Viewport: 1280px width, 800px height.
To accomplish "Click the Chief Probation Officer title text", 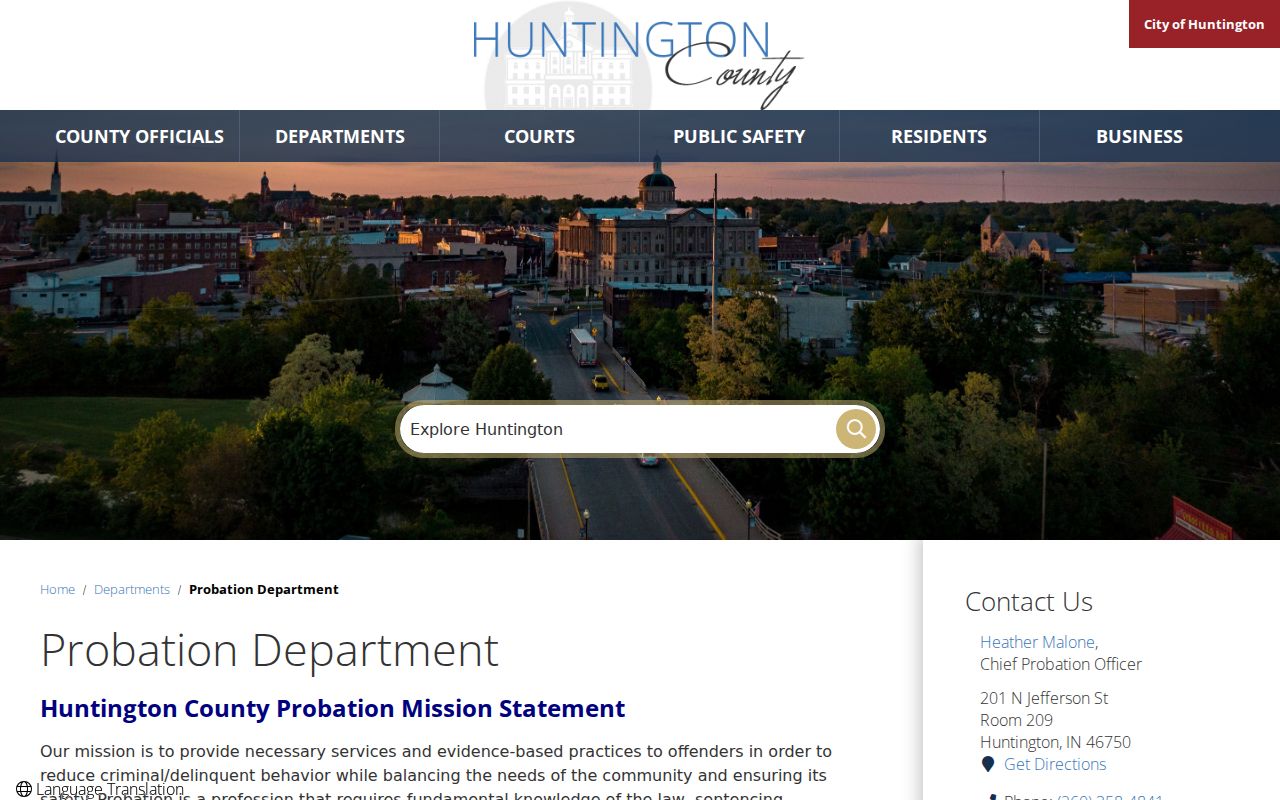I will click(1061, 664).
